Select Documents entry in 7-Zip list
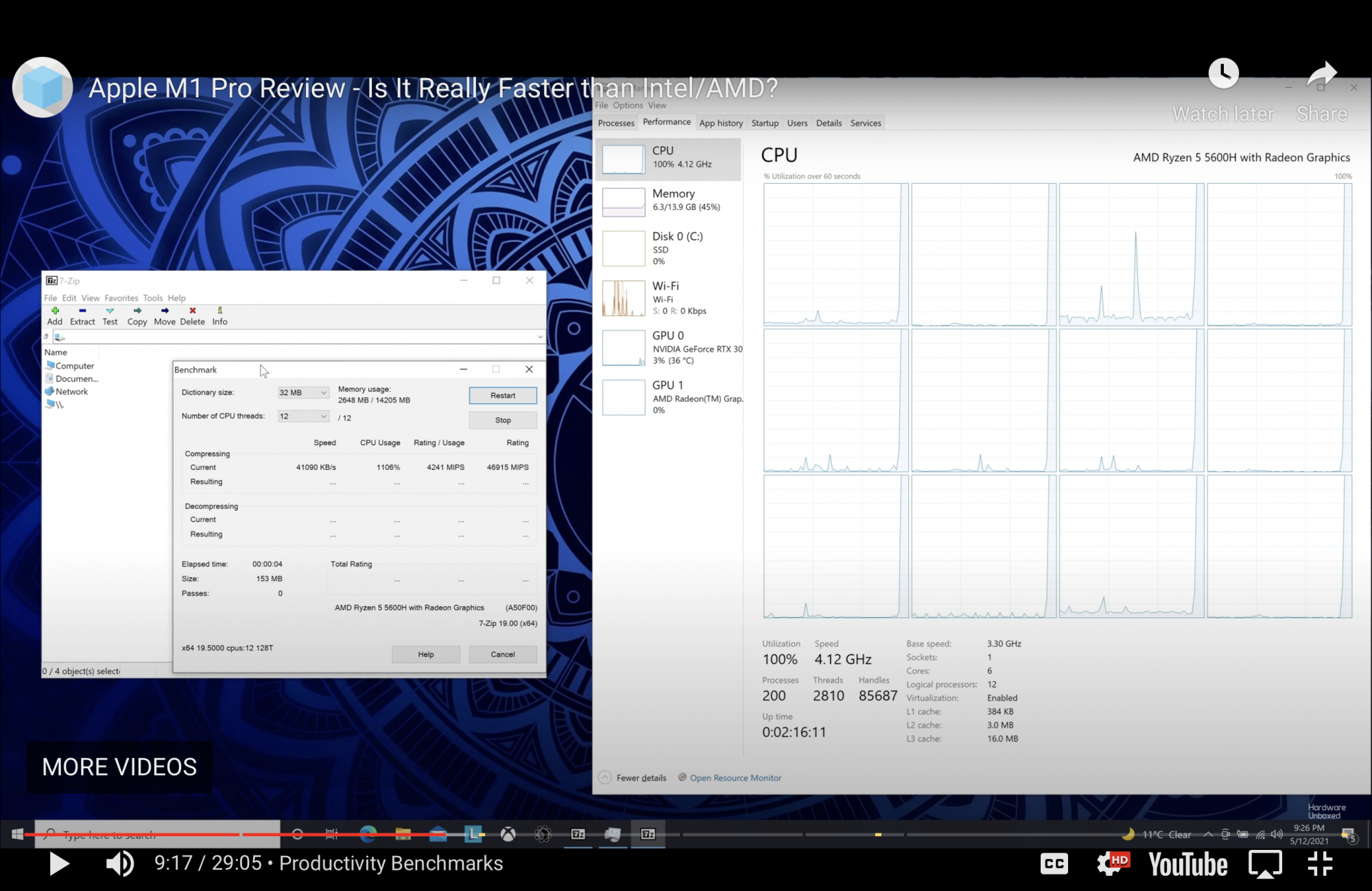 pos(72,379)
